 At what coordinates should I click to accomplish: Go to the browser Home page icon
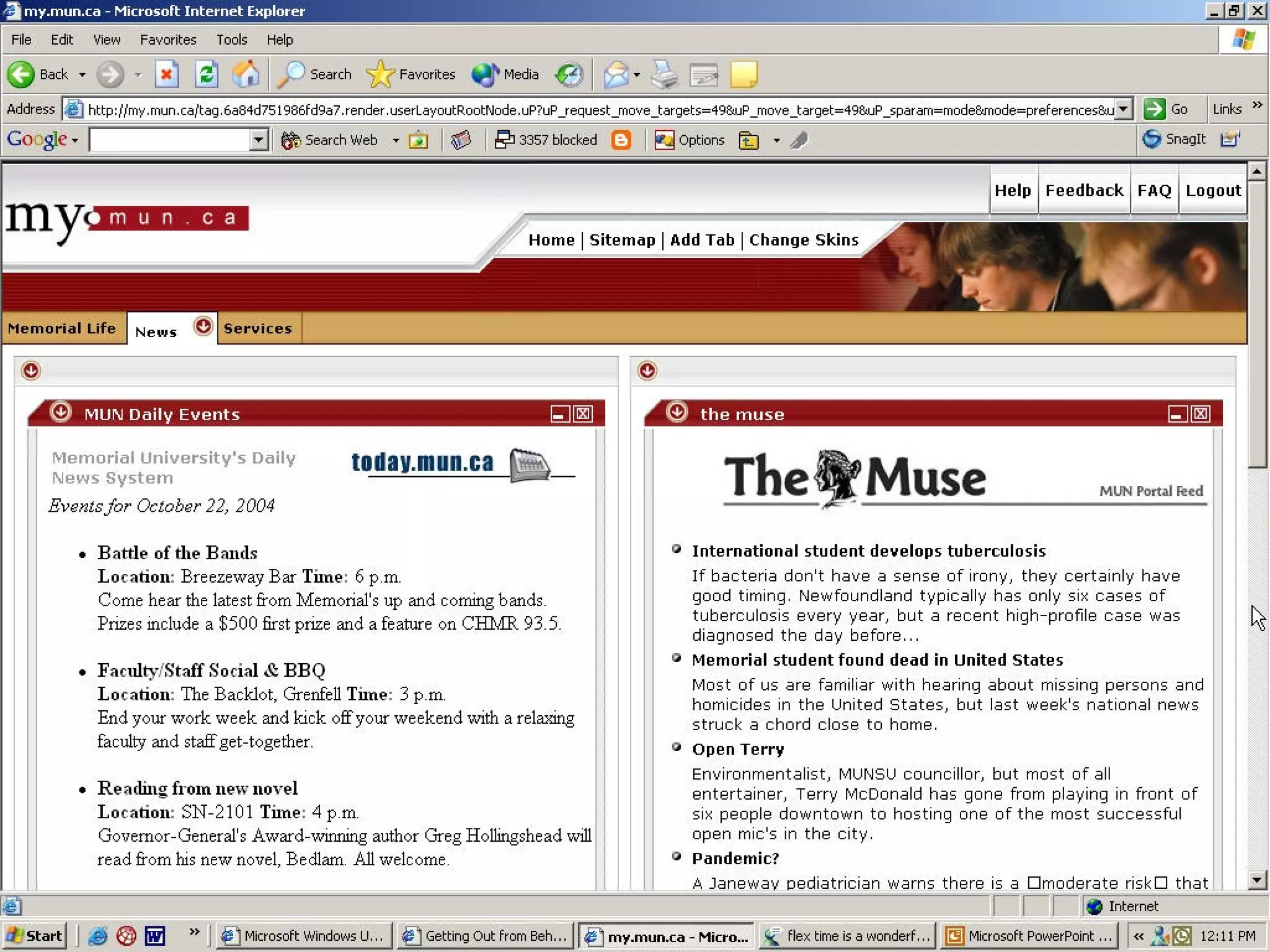(x=246, y=74)
